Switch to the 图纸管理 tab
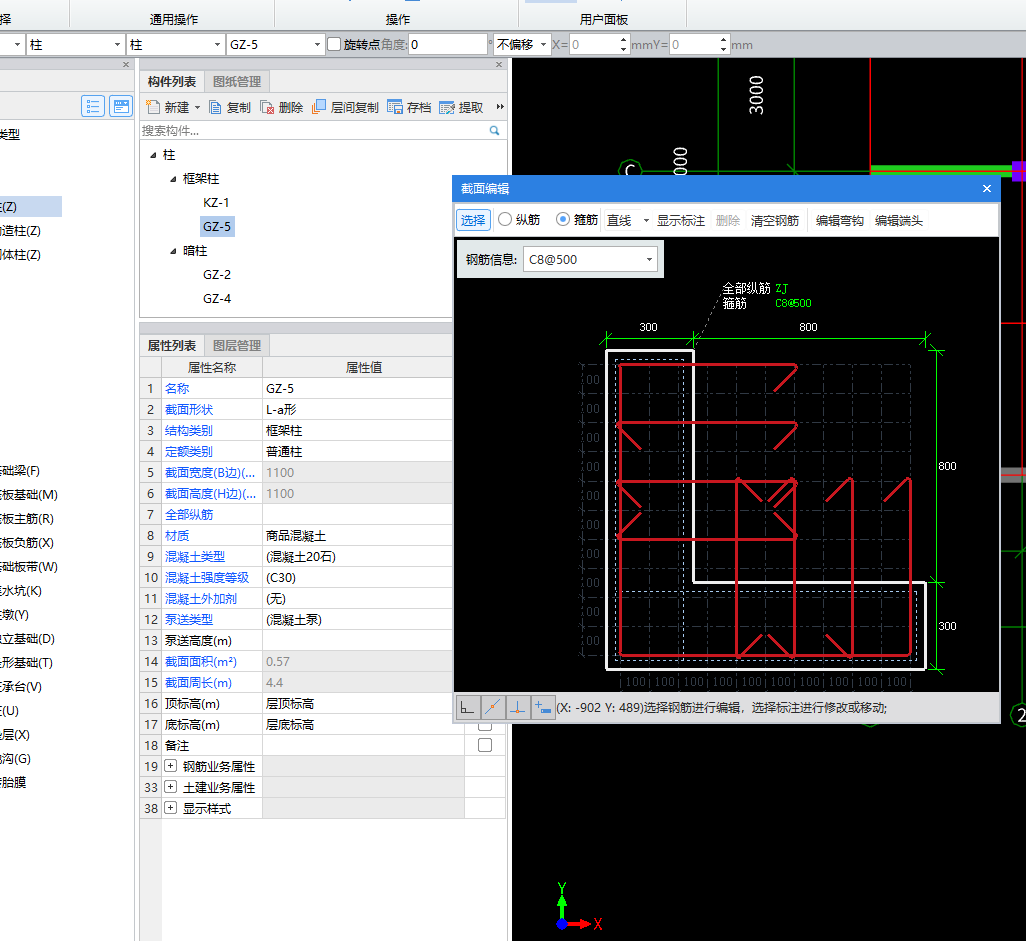 237,81
